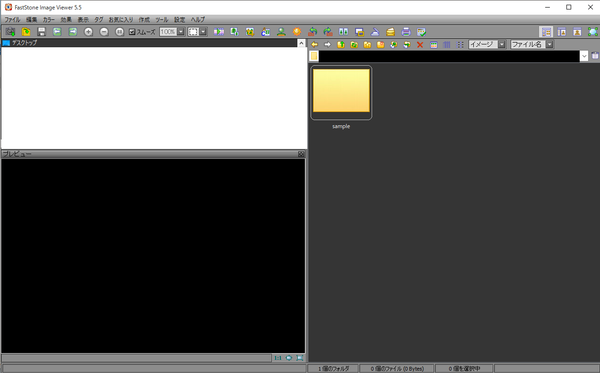The width and height of the screenshot is (600, 373).
Task: Click the print icon
Action: (x=406, y=32)
